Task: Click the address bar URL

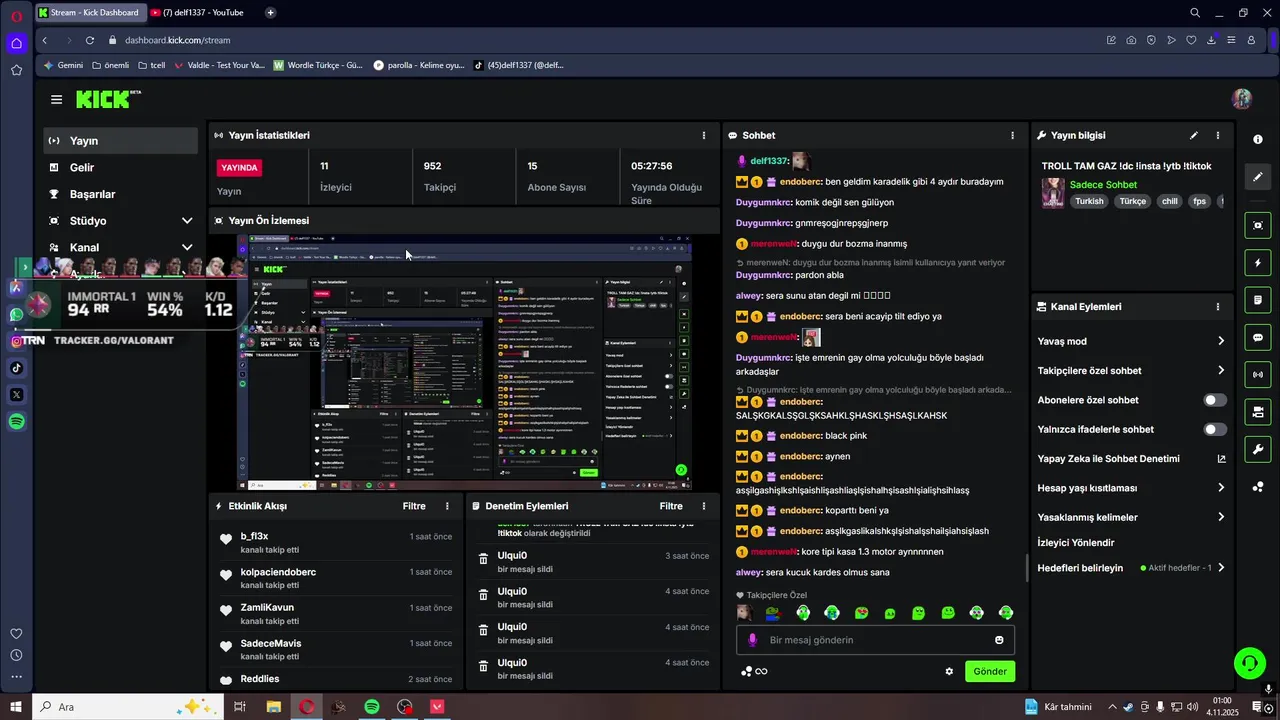Action: [178, 40]
